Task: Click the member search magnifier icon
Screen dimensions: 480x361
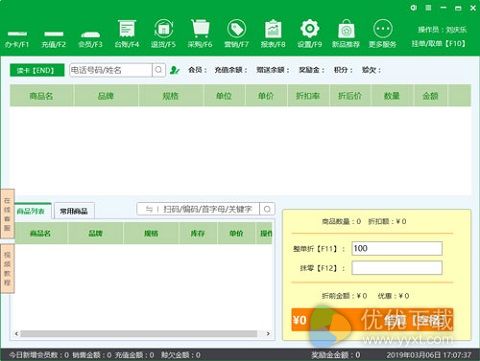Action: pos(159,70)
